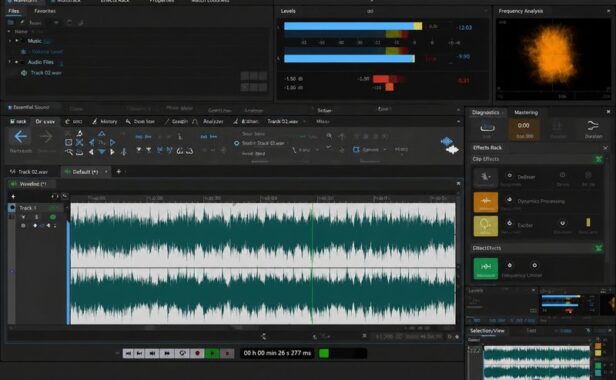The image size is (616, 380).
Task: Click the blue right triangle toolbar icon
Action: [x=112, y=142]
